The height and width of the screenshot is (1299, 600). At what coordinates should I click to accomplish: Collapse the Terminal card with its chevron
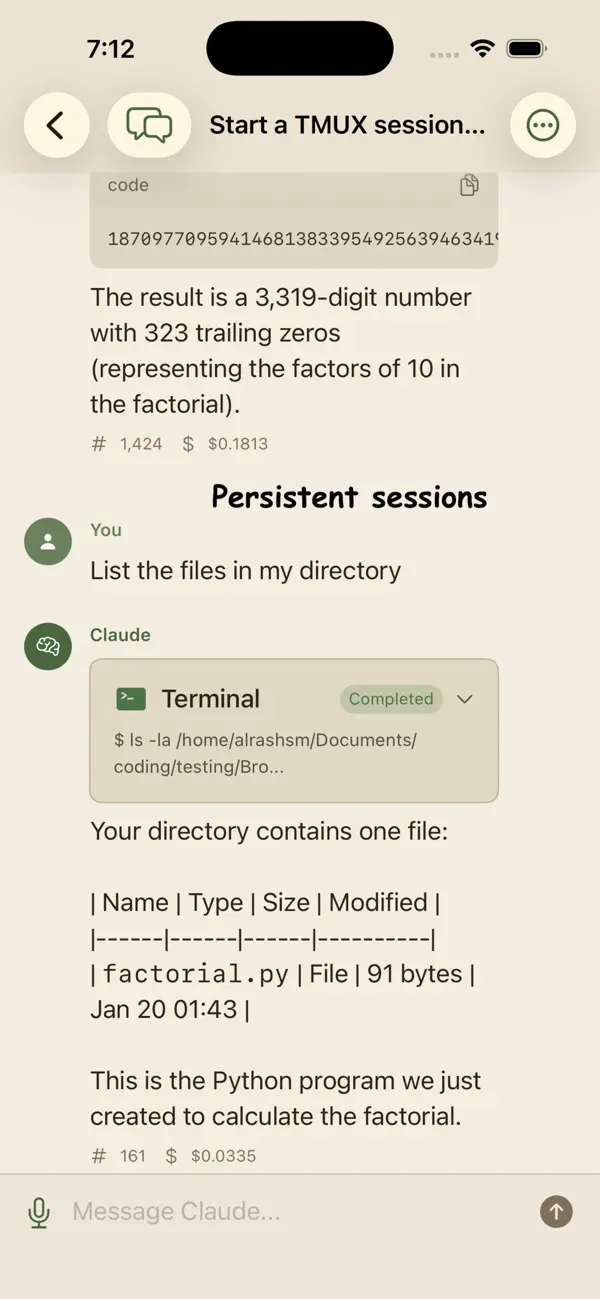coord(464,699)
